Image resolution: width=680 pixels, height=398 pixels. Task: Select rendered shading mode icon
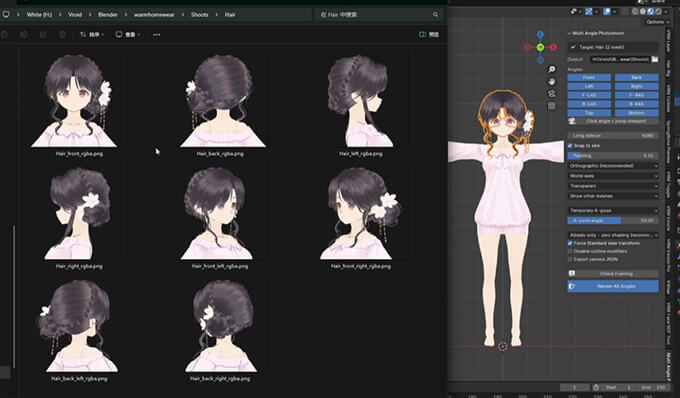coord(658,12)
